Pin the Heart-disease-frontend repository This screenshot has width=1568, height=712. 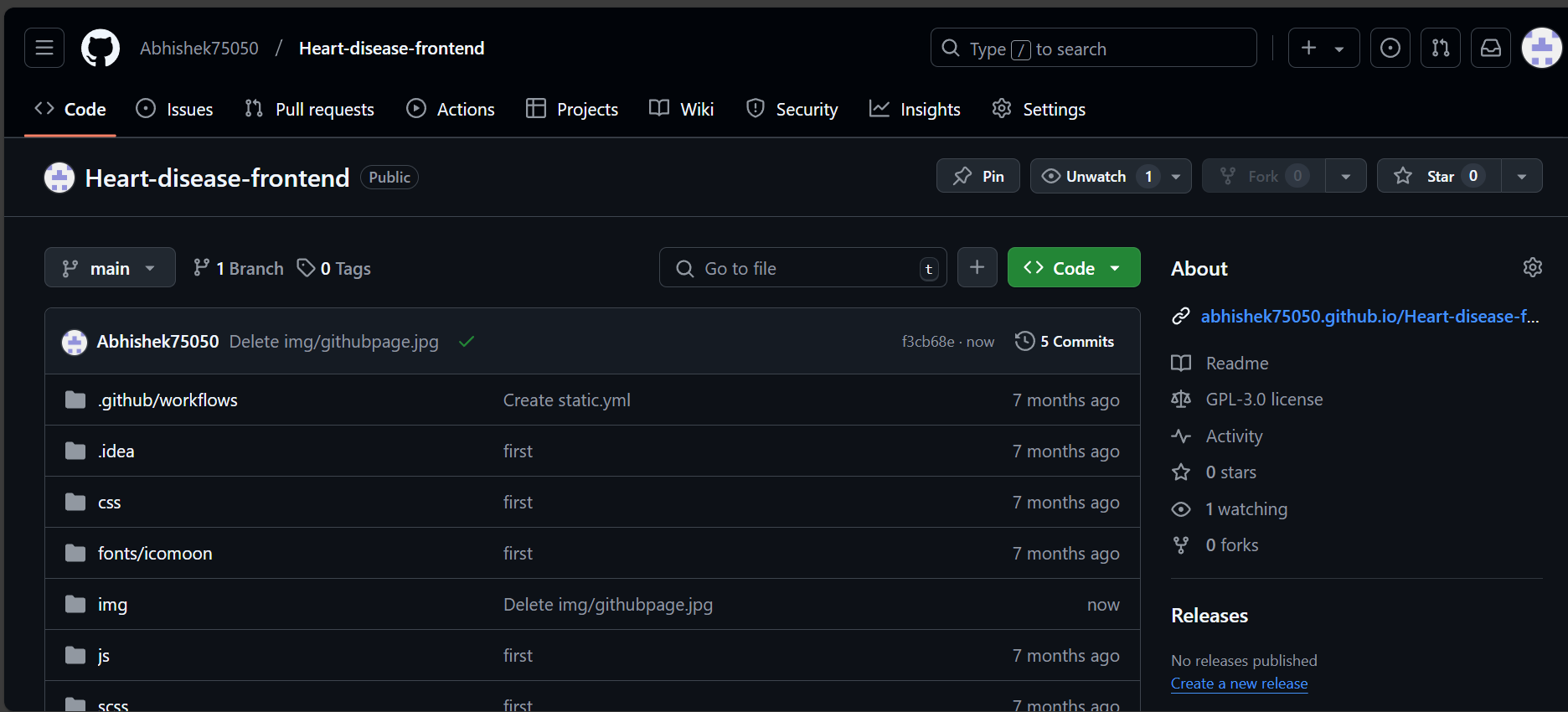[978, 176]
